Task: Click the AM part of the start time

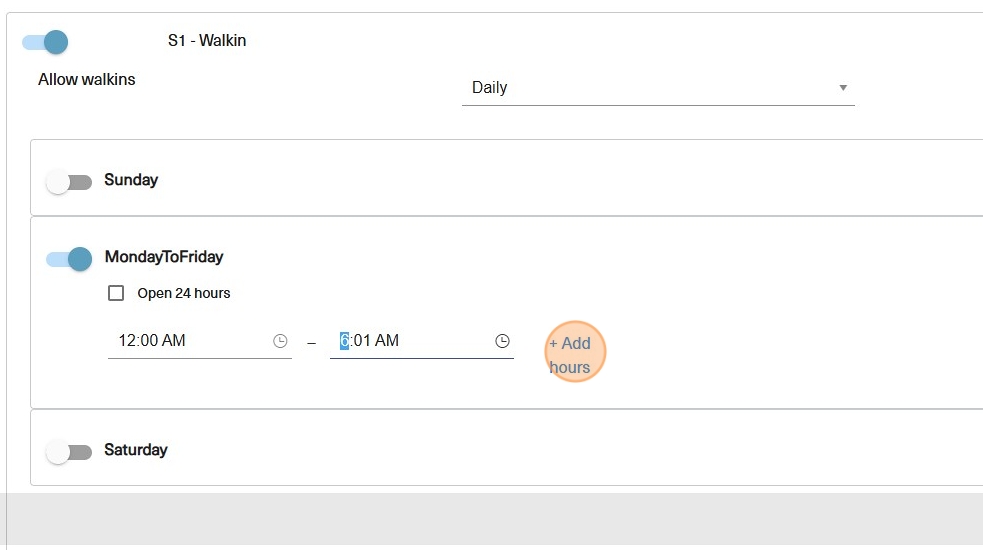Action: tap(174, 341)
